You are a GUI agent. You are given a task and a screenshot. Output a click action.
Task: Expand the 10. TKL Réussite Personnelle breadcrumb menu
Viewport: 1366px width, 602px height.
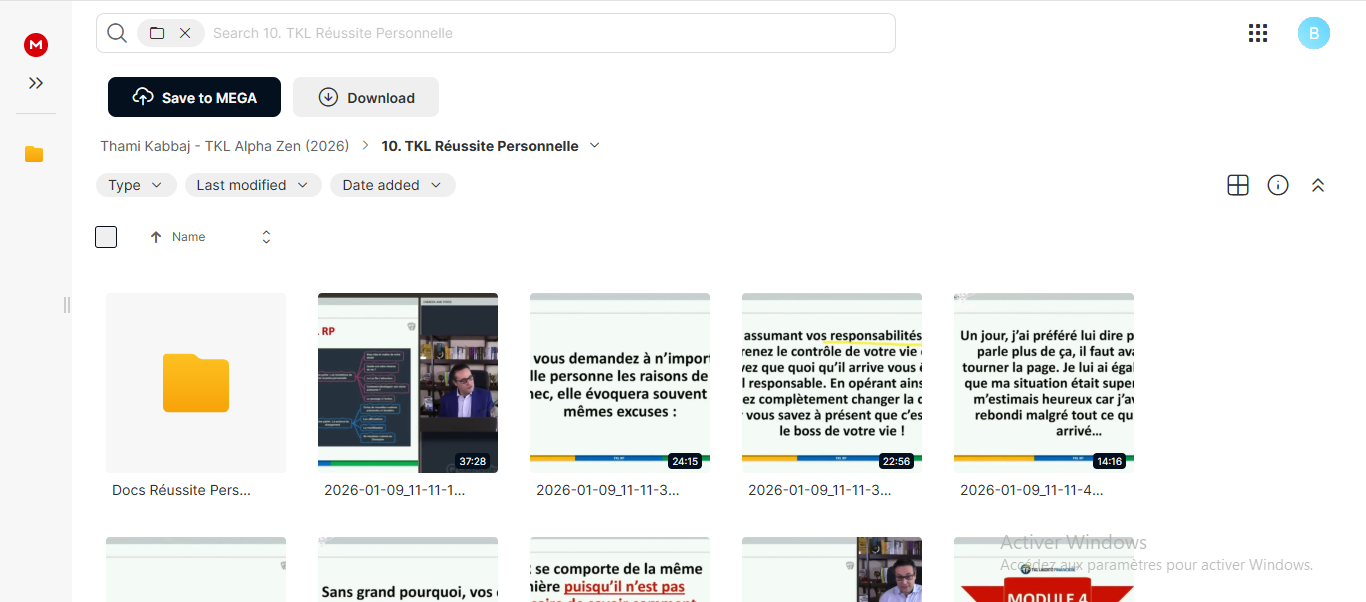(x=595, y=145)
